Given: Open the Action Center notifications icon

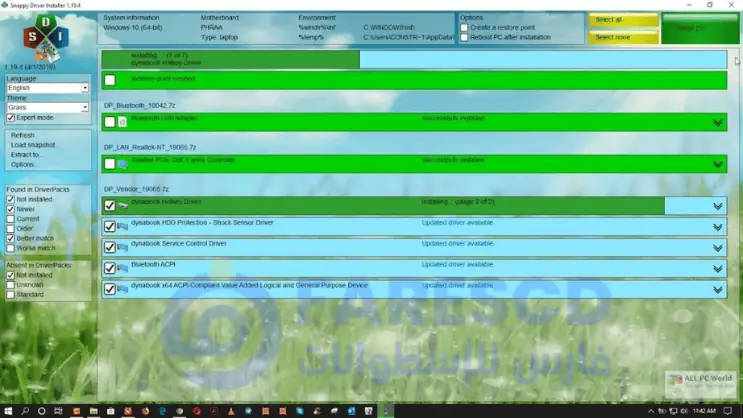Looking at the screenshot, I should (728, 411).
